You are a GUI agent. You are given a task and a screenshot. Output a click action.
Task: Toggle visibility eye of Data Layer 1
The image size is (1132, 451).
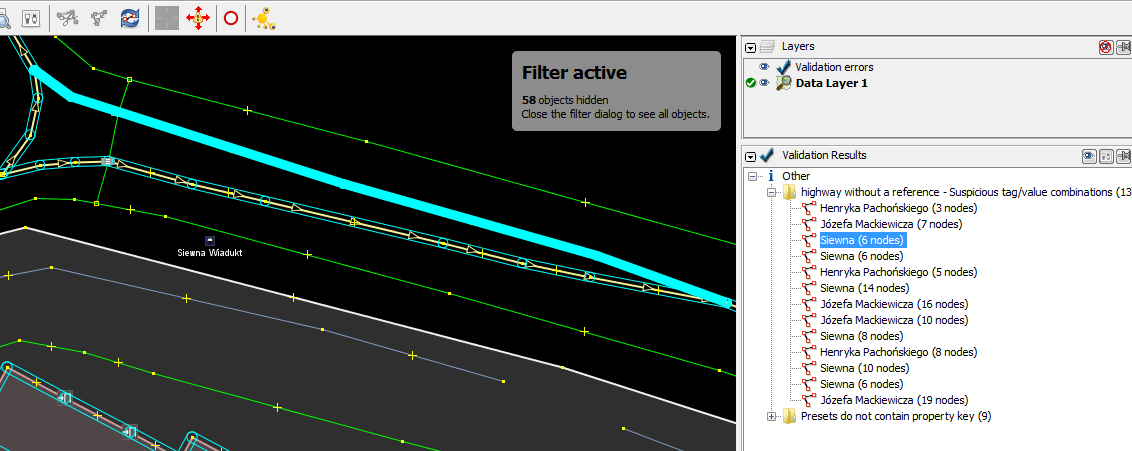click(x=765, y=83)
